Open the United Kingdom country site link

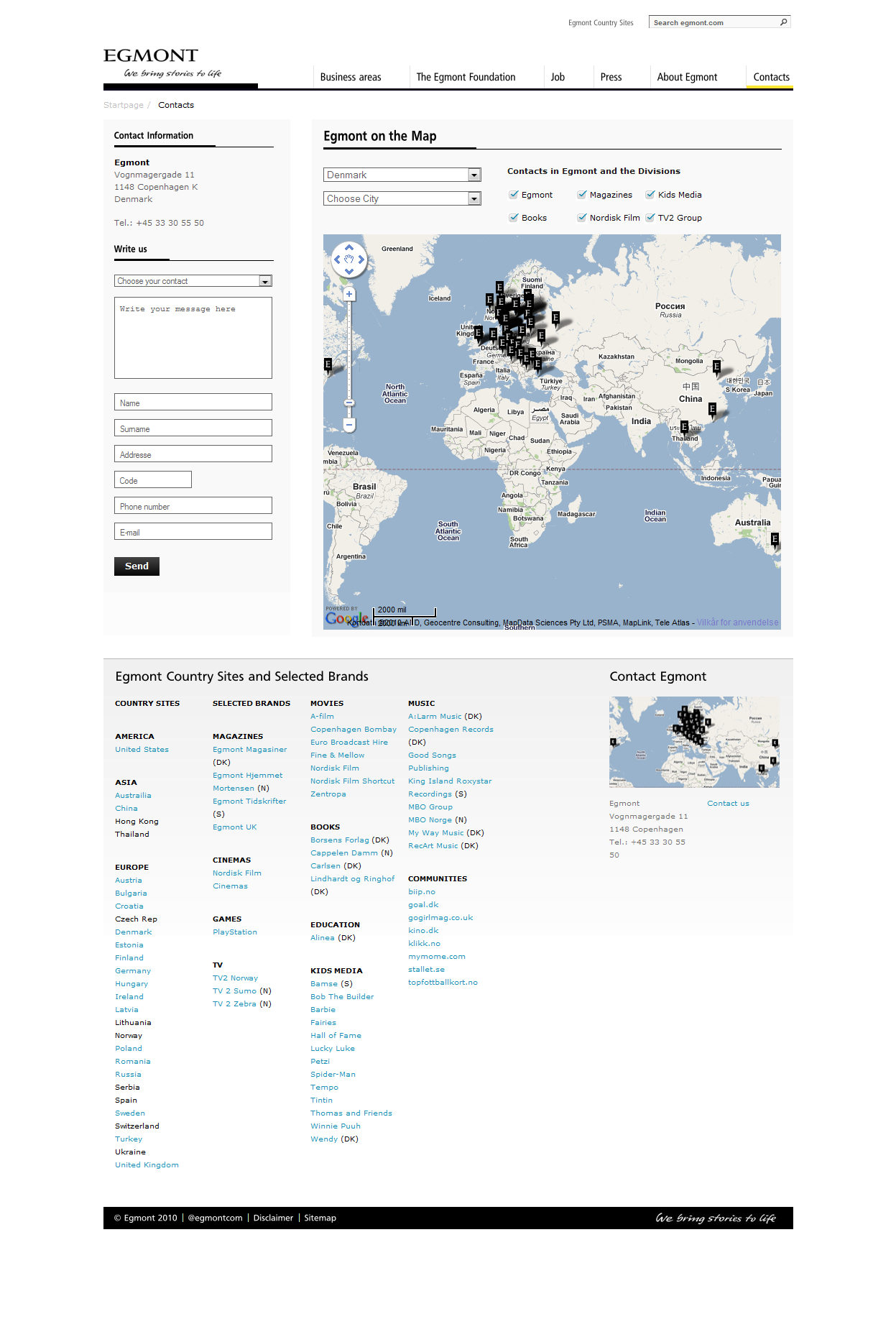(x=147, y=1165)
